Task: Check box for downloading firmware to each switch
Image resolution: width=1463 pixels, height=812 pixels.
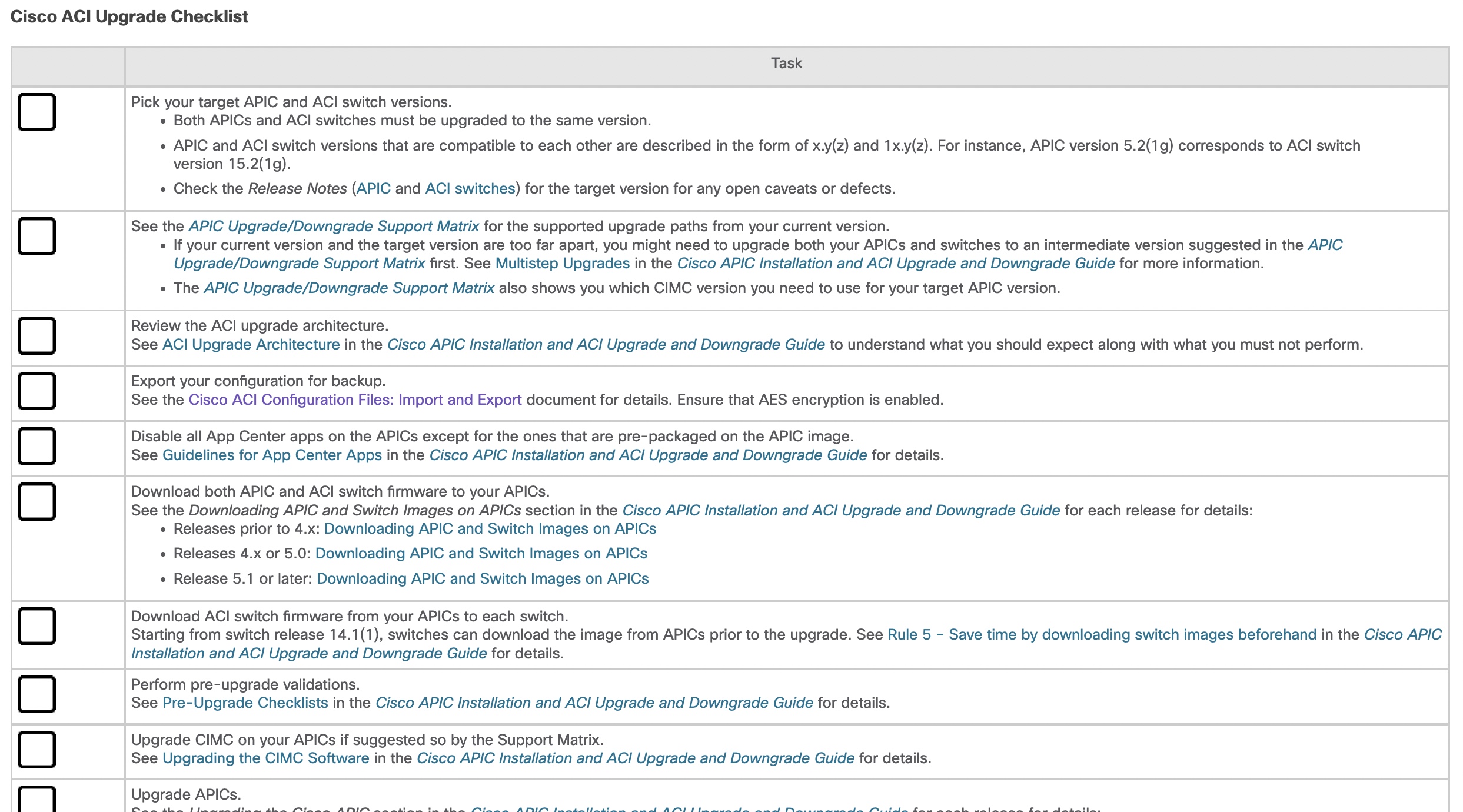Action: (36, 626)
